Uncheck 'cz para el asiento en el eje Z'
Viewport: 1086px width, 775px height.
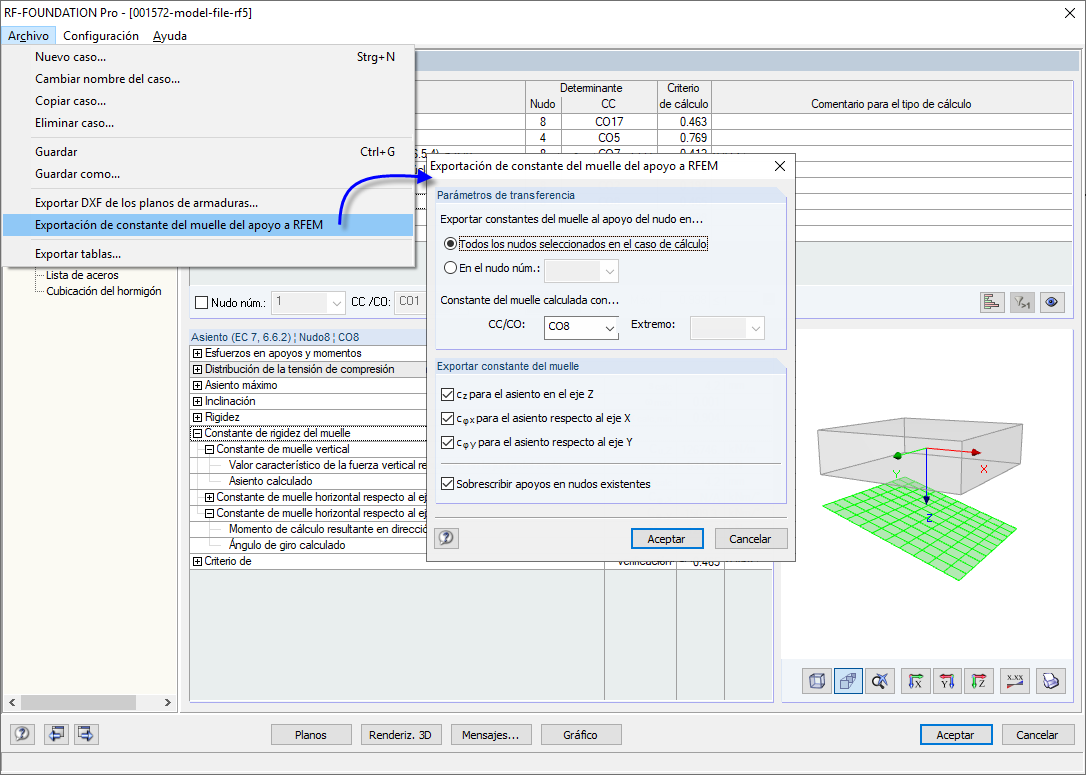448,394
